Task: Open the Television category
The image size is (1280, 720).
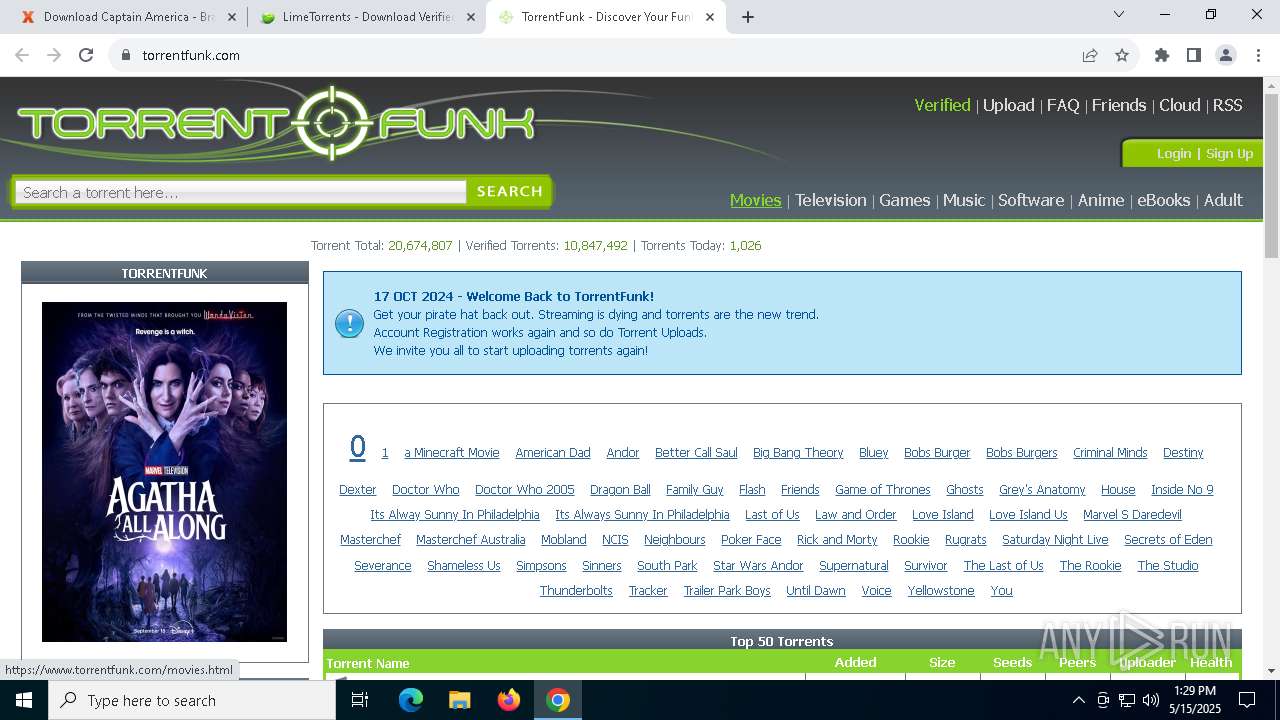Action: pyautogui.click(x=831, y=200)
